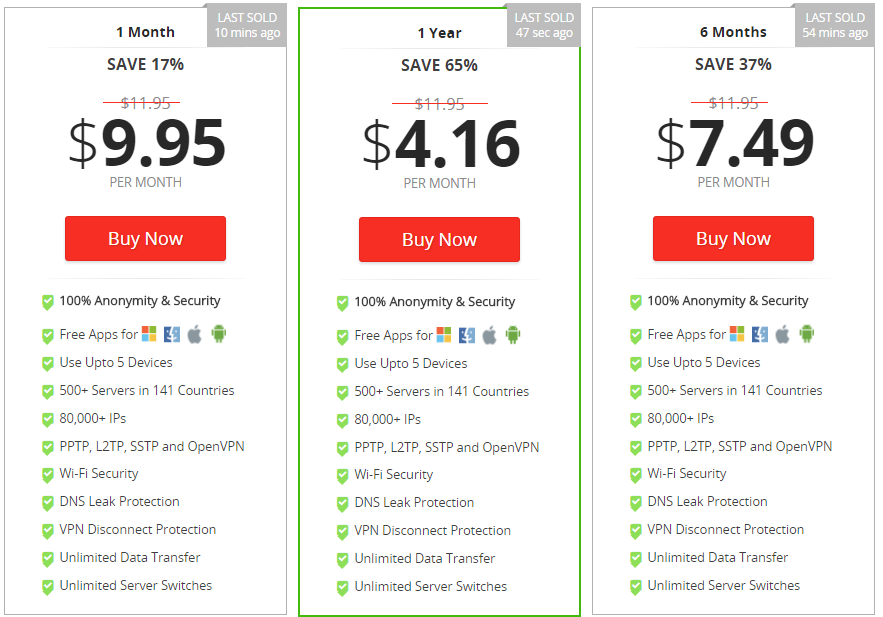Click the green check next to 1 Year DNS Leak Protection
883x617 pixels.
[342, 504]
